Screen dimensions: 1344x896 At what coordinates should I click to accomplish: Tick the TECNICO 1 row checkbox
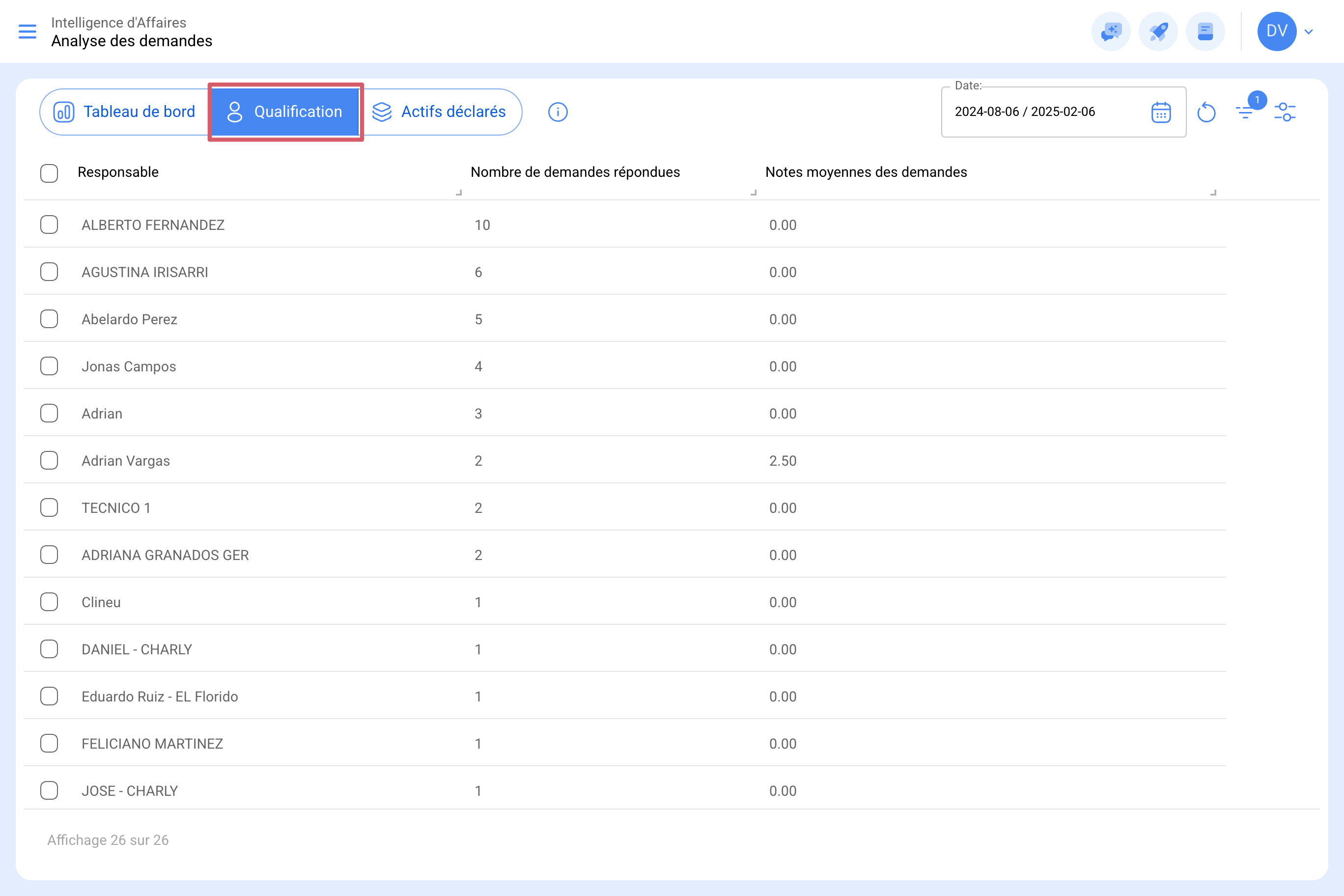point(49,507)
